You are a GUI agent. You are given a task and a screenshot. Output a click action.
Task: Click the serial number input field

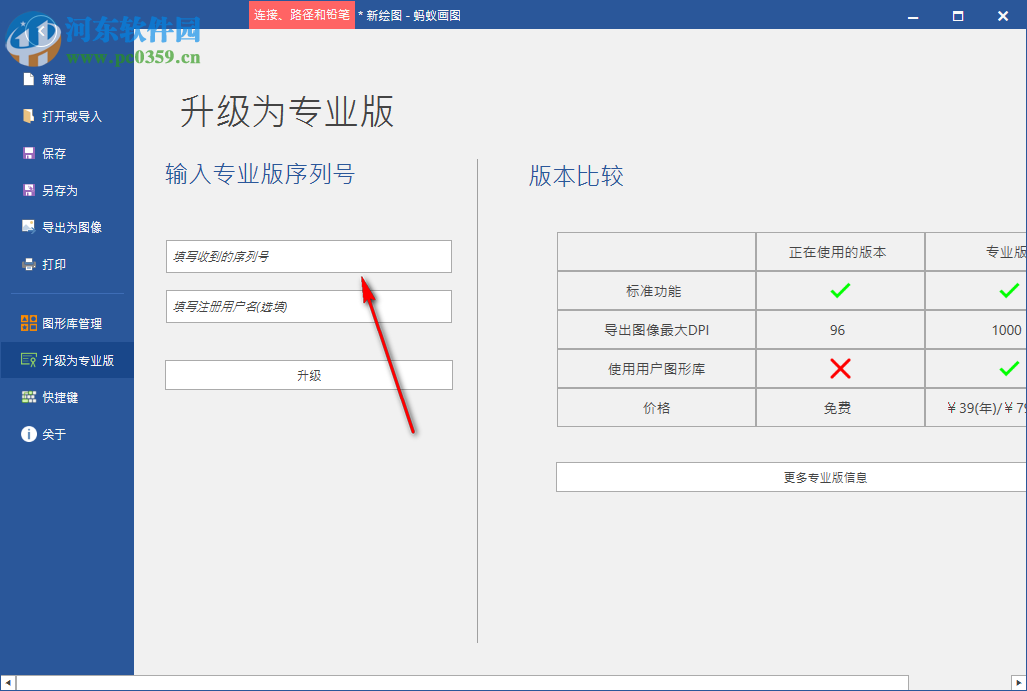tap(308, 256)
